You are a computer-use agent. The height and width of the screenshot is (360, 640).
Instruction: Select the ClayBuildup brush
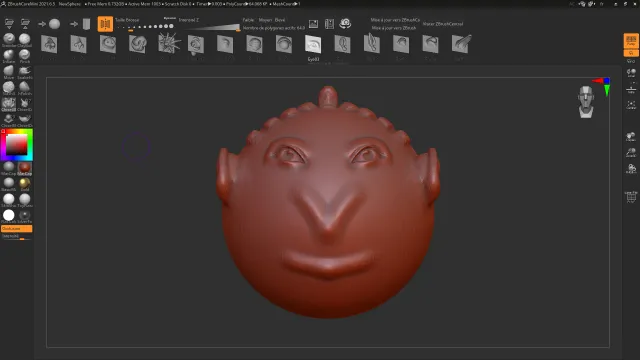[x=24, y=40]
